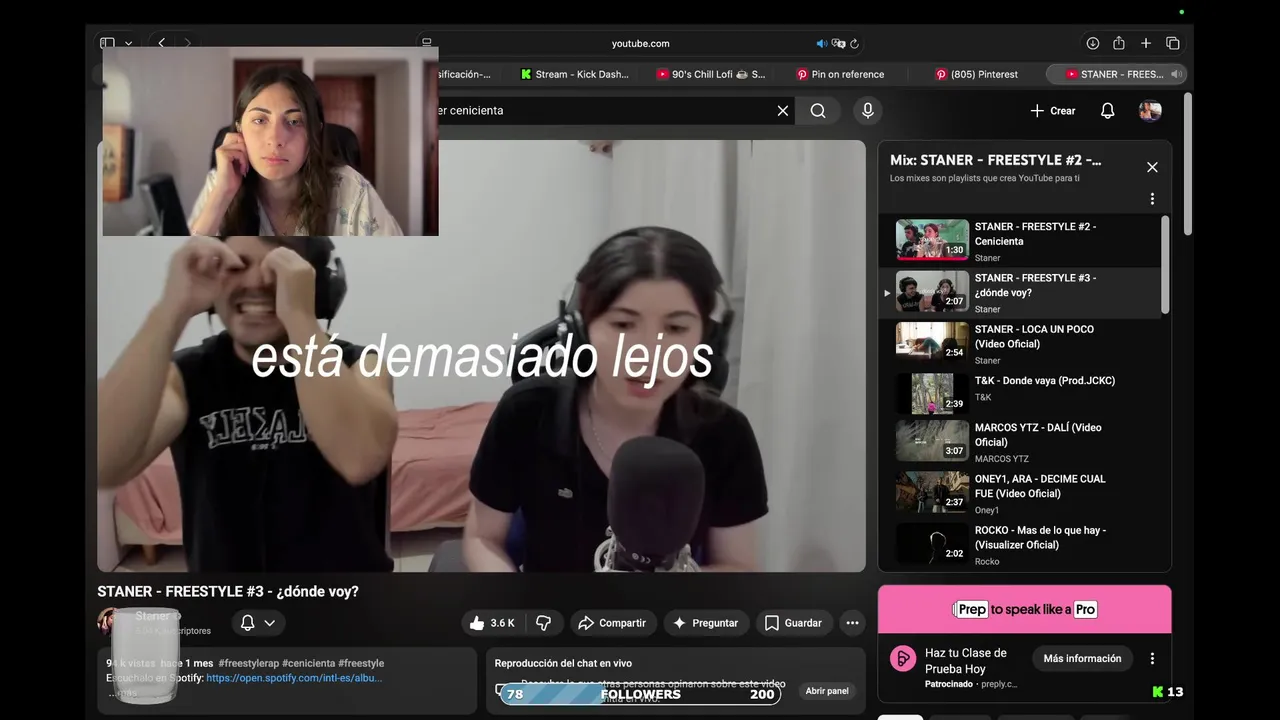Play ROCKO - Mas de lo que hay

(1020, 544)
